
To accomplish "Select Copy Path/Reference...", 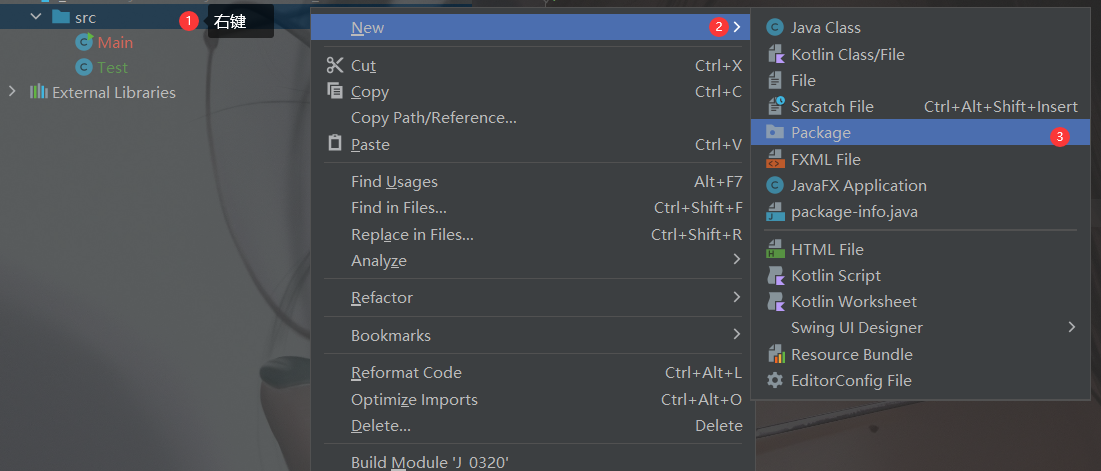I will pyautogui.click(x=532, y=117).
